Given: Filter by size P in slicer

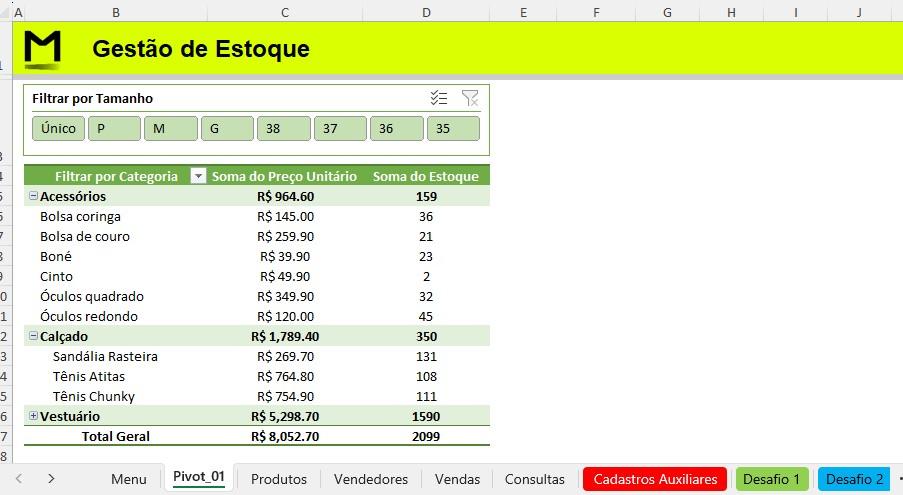Looking at the screenshot, I should point(114,128).
